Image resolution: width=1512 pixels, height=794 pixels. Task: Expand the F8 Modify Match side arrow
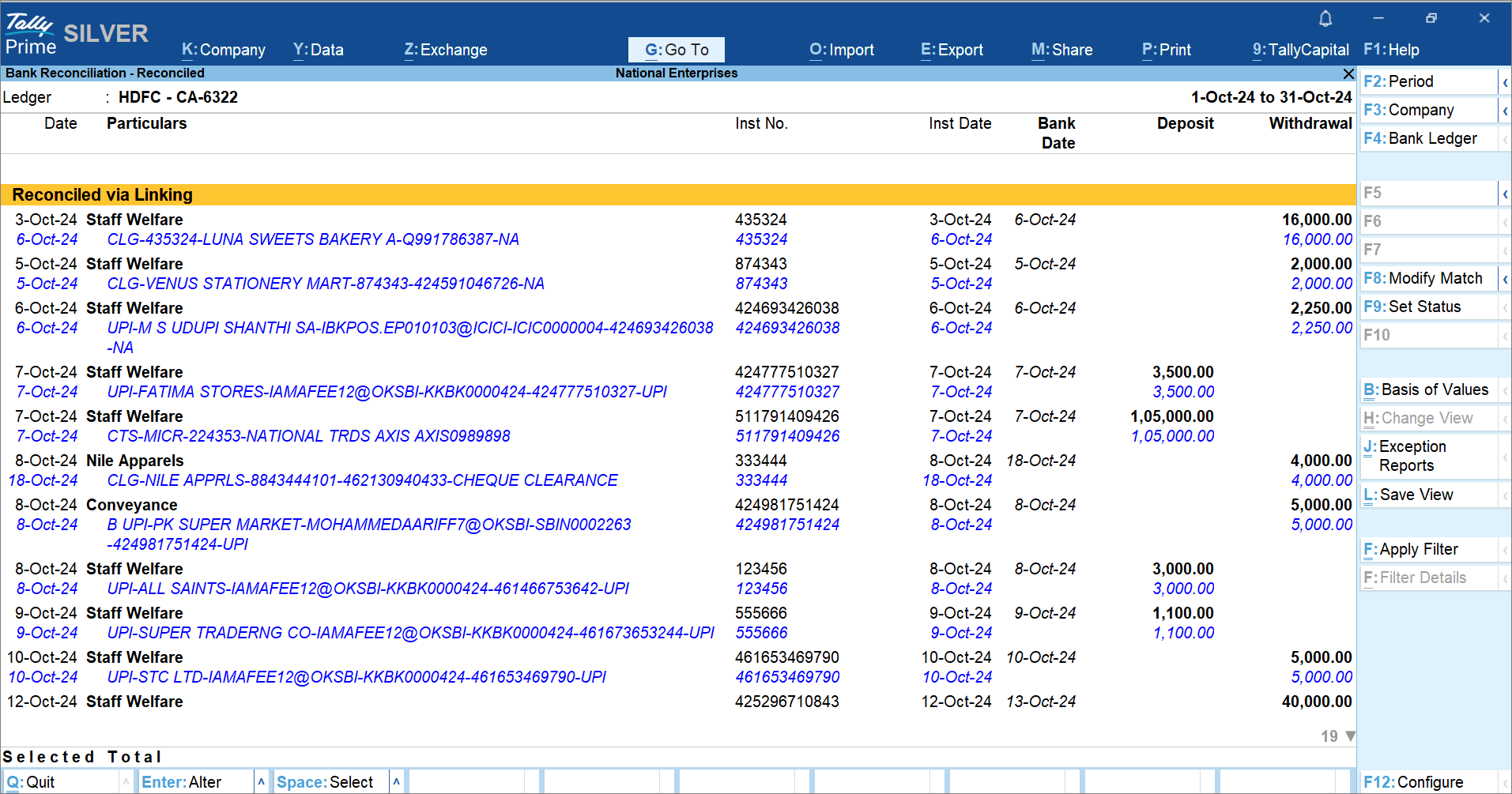[1505, 279]
